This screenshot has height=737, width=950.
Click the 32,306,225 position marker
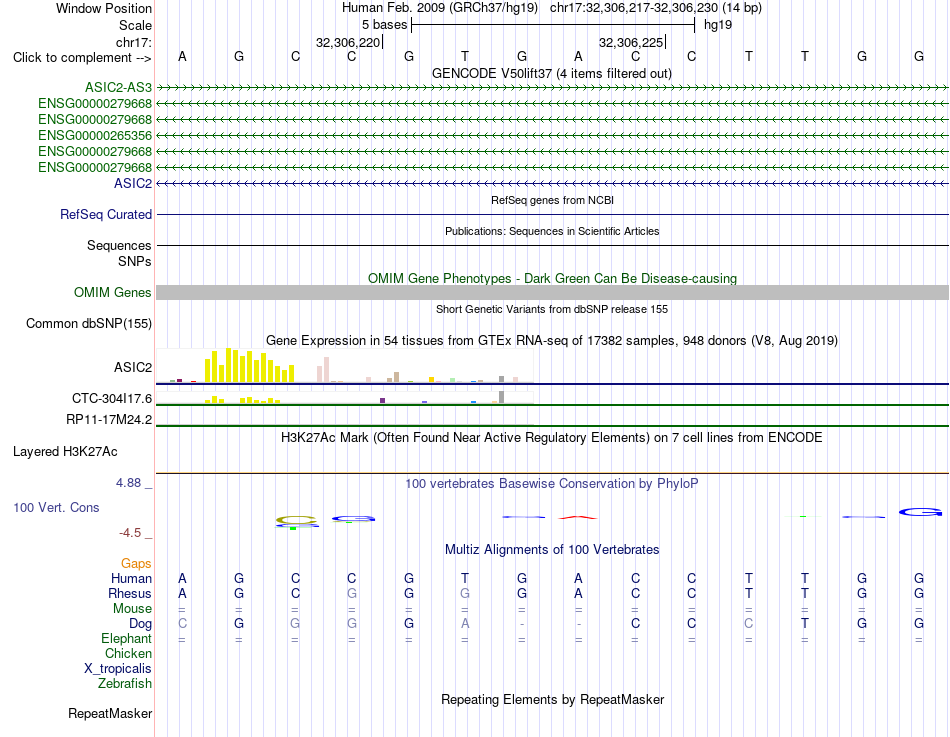coord(631,42)
